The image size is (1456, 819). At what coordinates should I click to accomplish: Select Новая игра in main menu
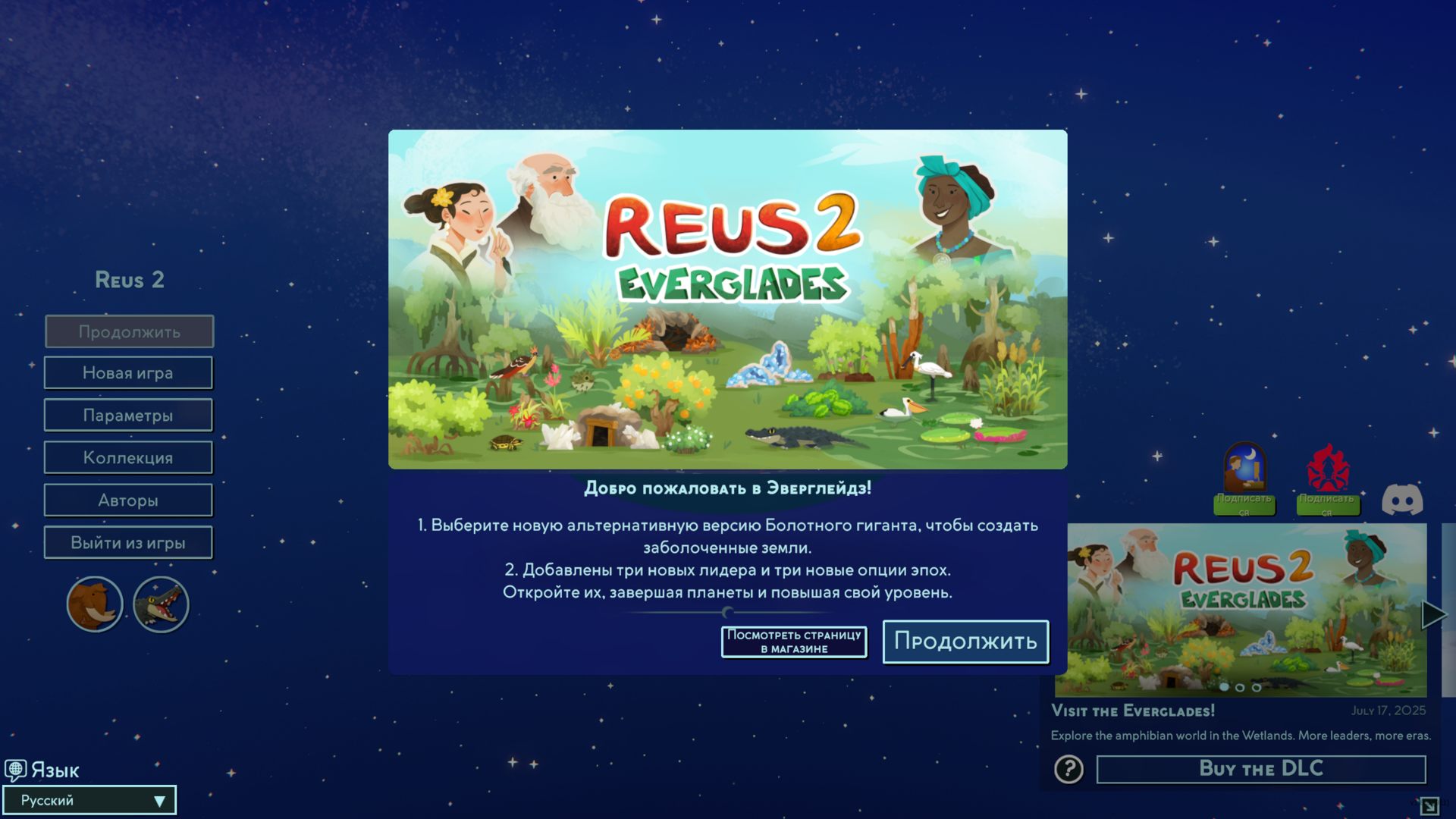tap(128, 373)
